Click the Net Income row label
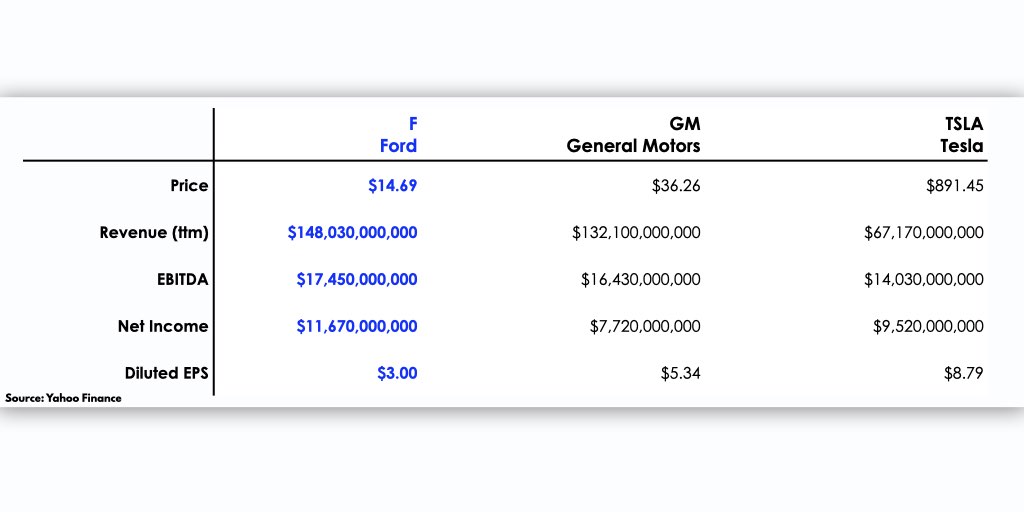Image resolution: width=1024 pixels, height=512 pixels. point(163,327)
